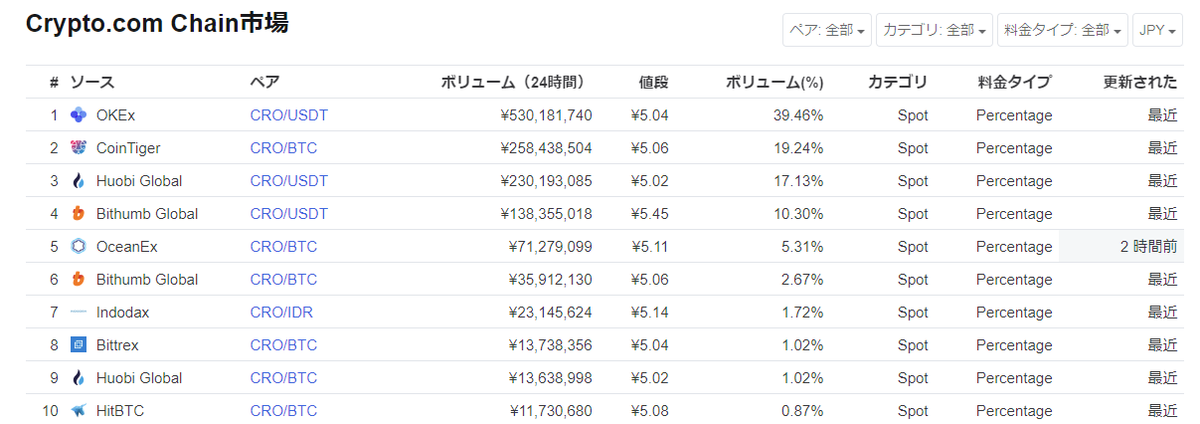
Task: Click the Bittrex source name
Action: click(118, 345)
